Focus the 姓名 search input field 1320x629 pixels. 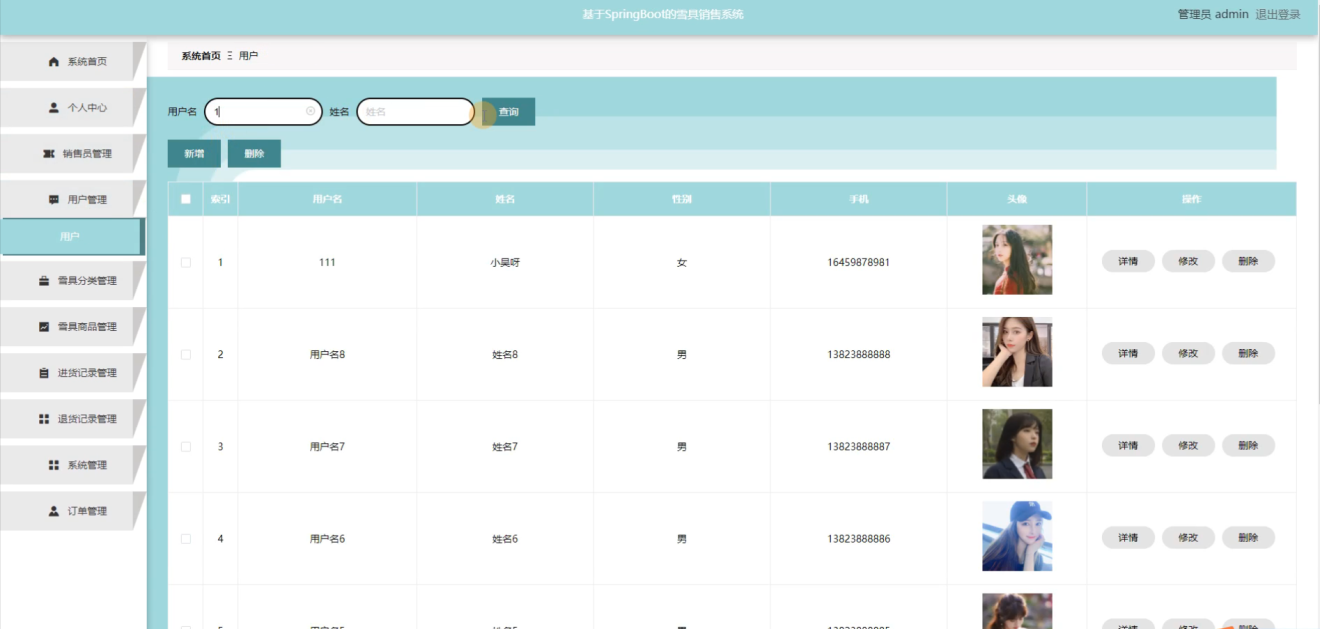click(x=415, y=112)
